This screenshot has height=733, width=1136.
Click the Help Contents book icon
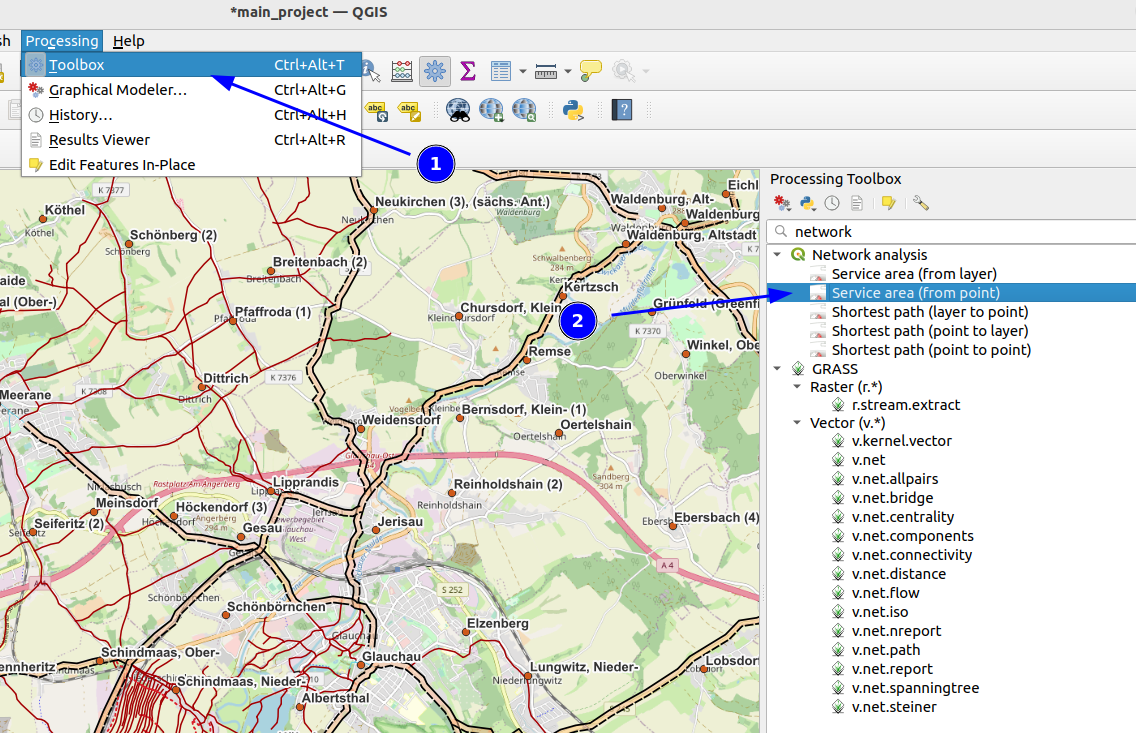click(x=622, y=110)
